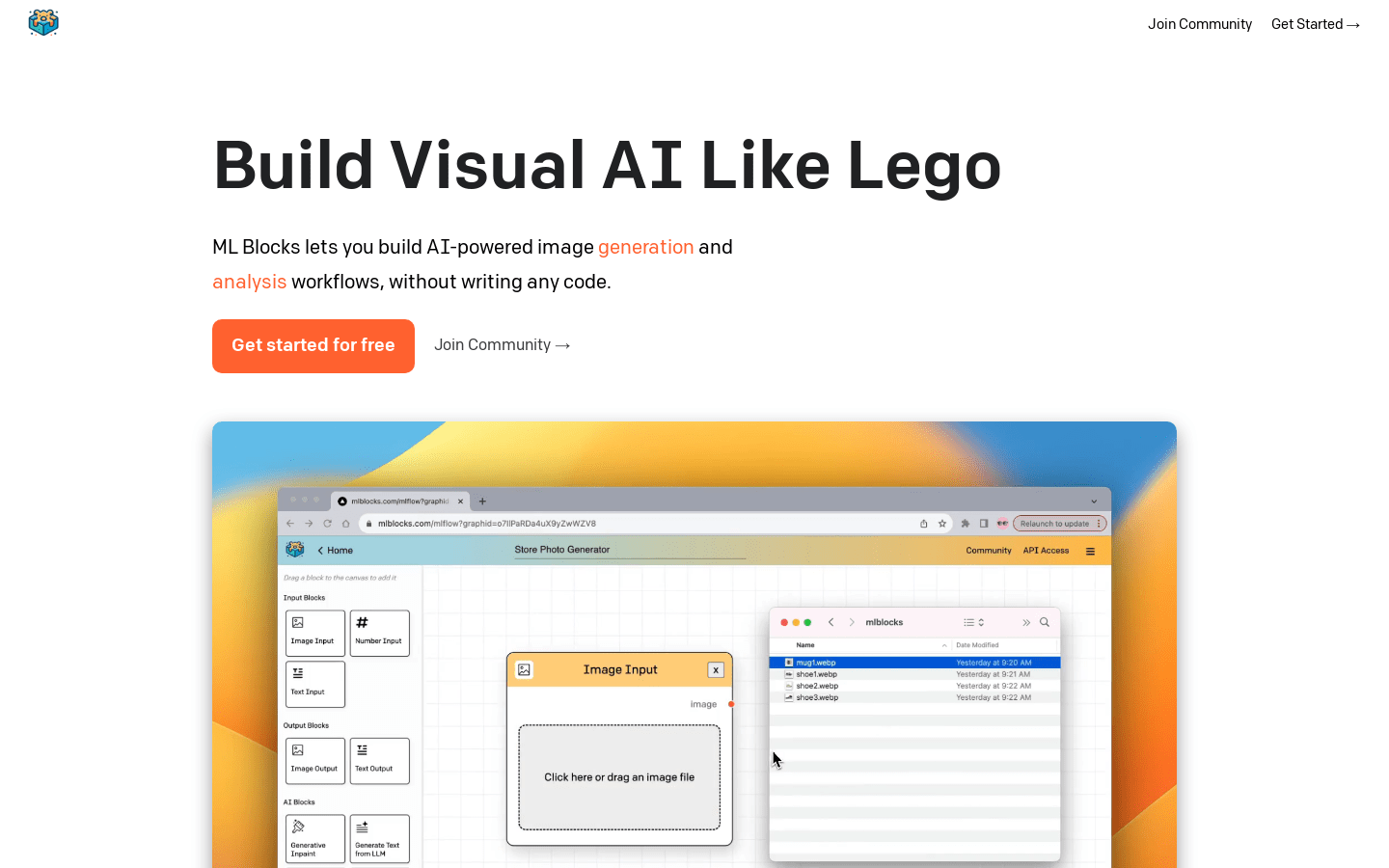Click the 'AI Blocks' section label
Viewport: 1389px width, 868px height.
point(299,802)
